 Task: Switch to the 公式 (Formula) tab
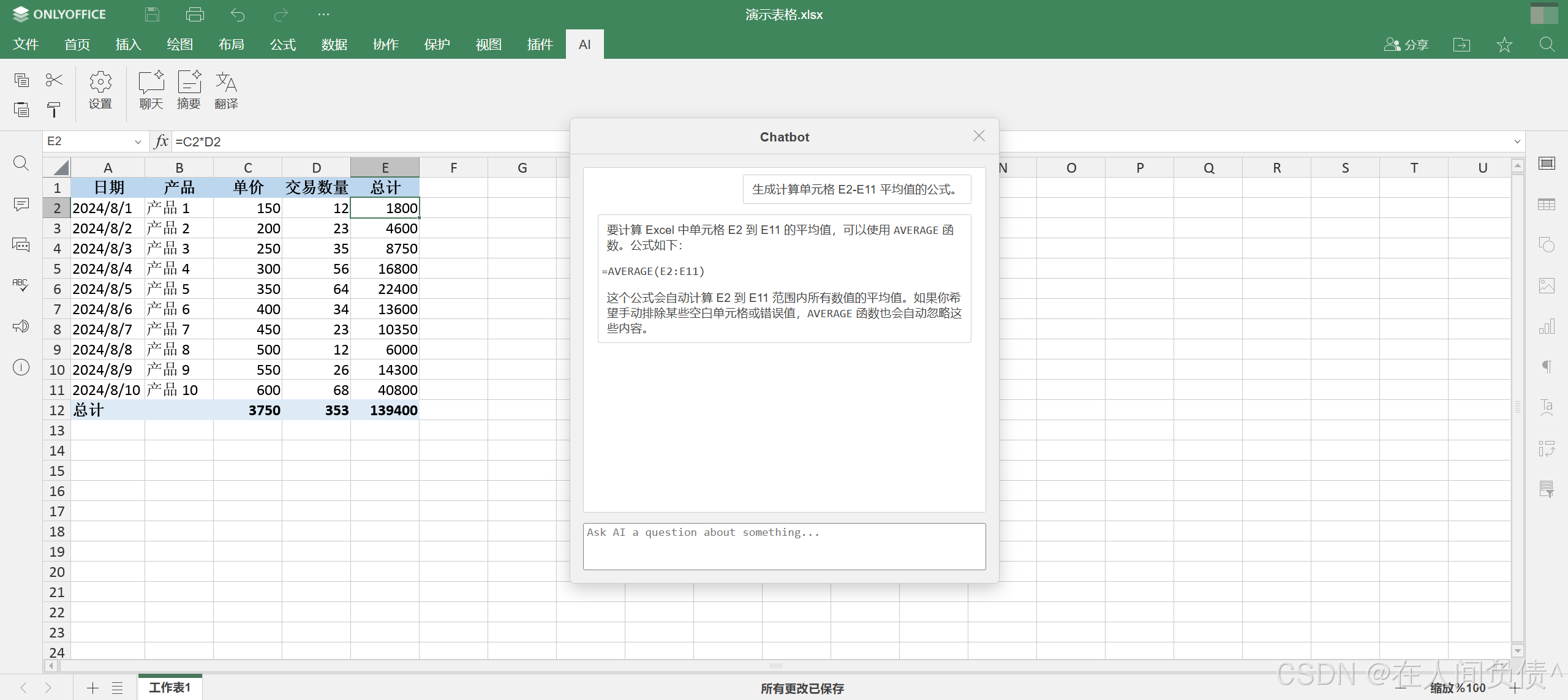[282, 44]
